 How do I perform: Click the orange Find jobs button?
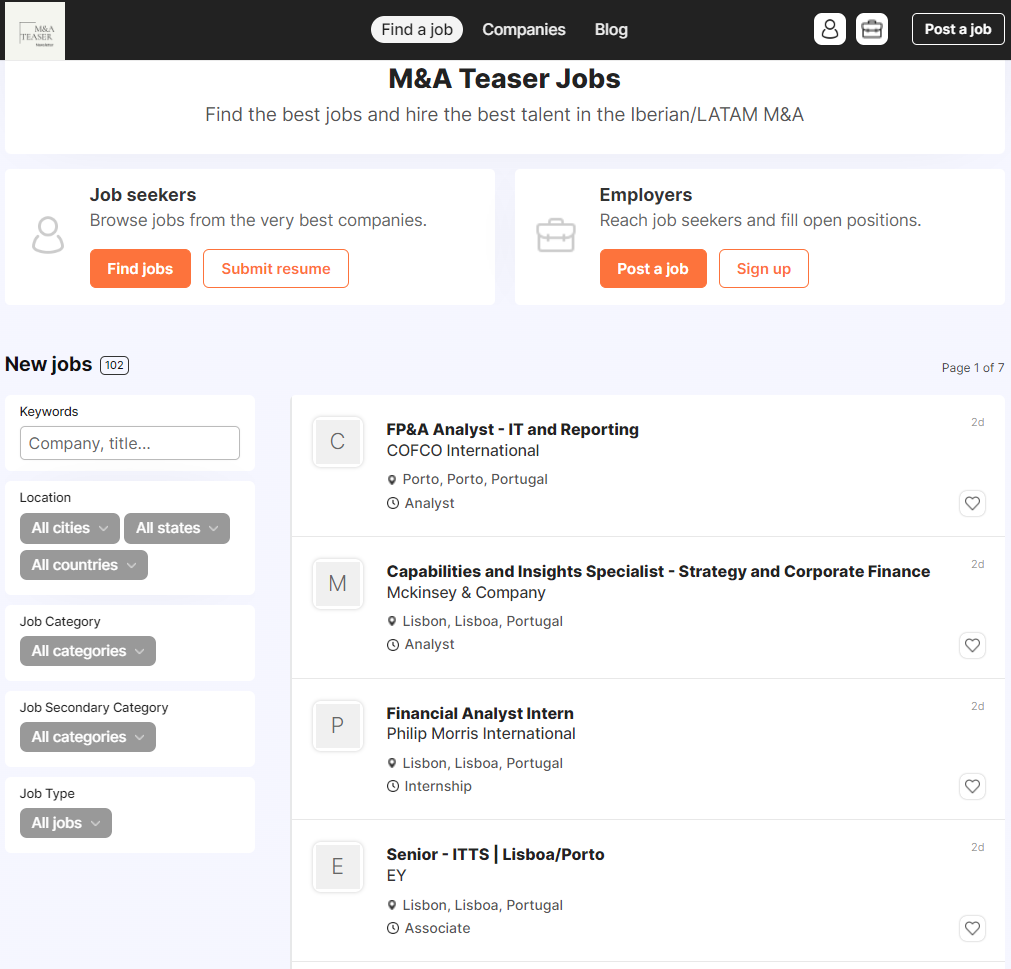coord(141,269)
